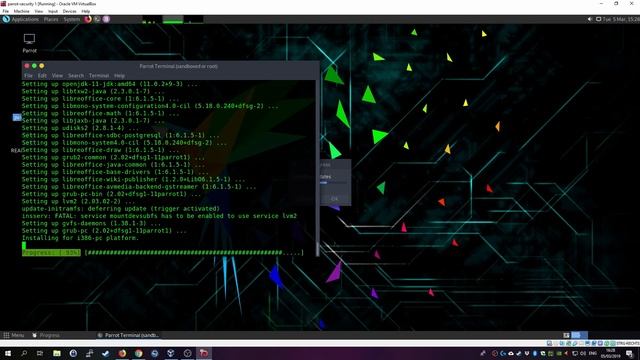The width and height of the screenshot is (640, 360).
Task: Open Parrot Terminal View menu
Action: point(57,76)
